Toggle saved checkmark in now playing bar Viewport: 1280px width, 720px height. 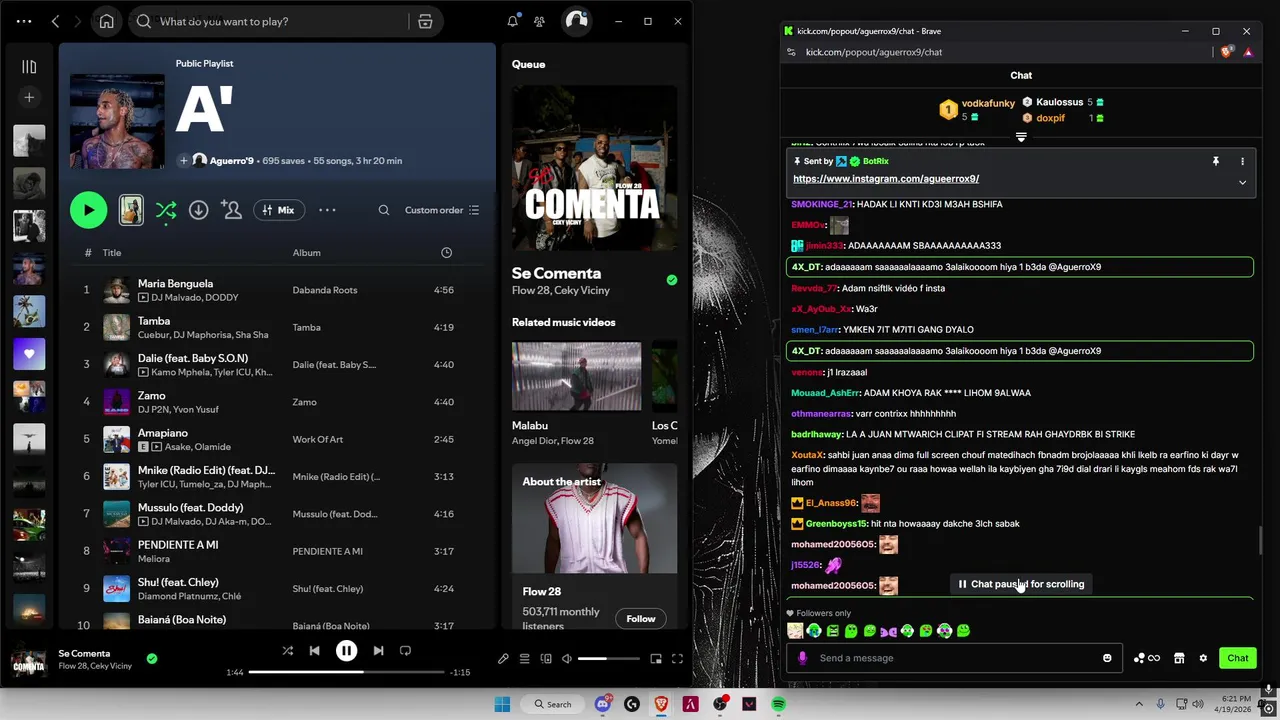[x=152, y=659]
